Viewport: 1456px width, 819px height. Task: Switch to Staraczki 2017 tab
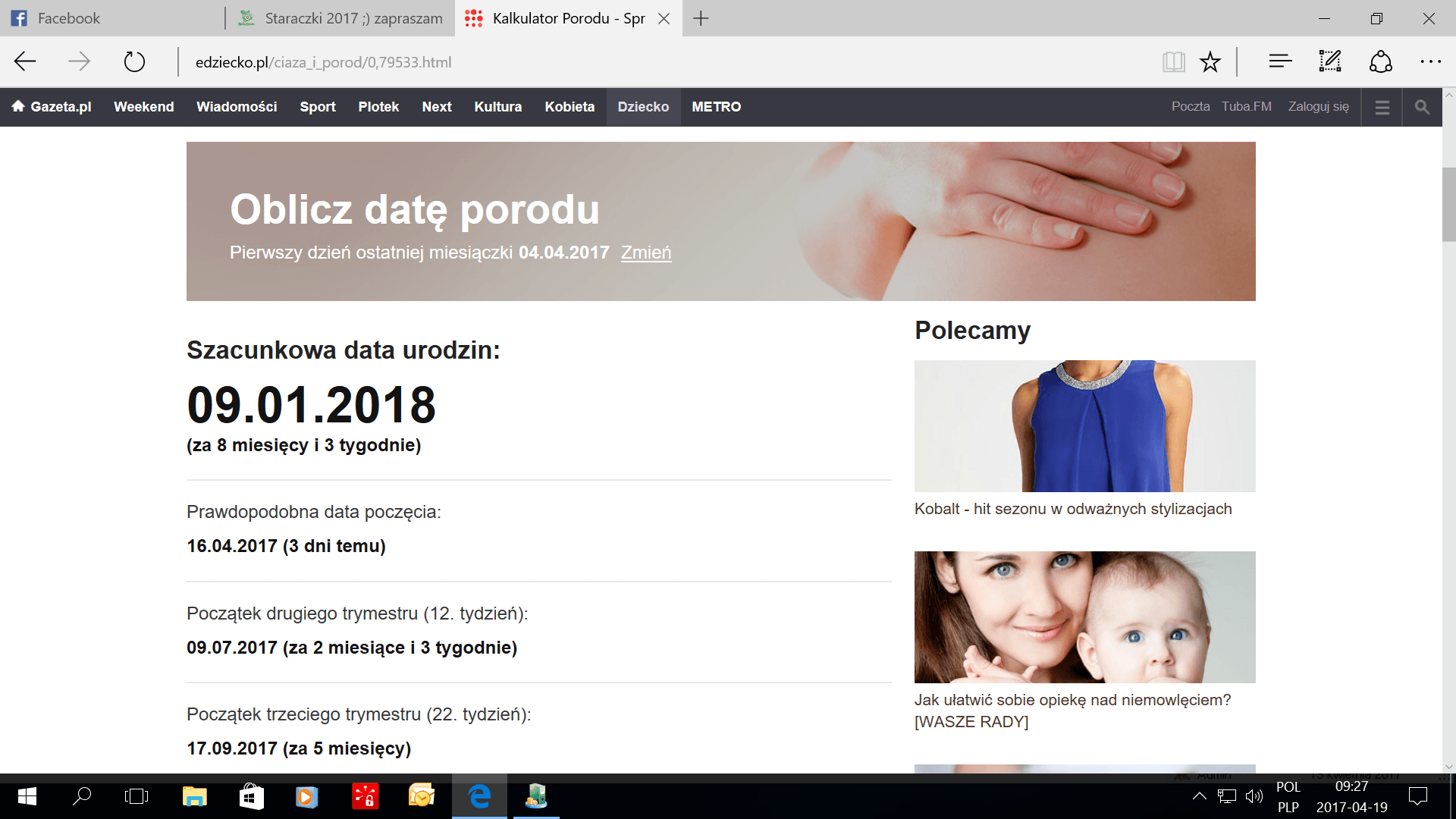click(341, 18)
